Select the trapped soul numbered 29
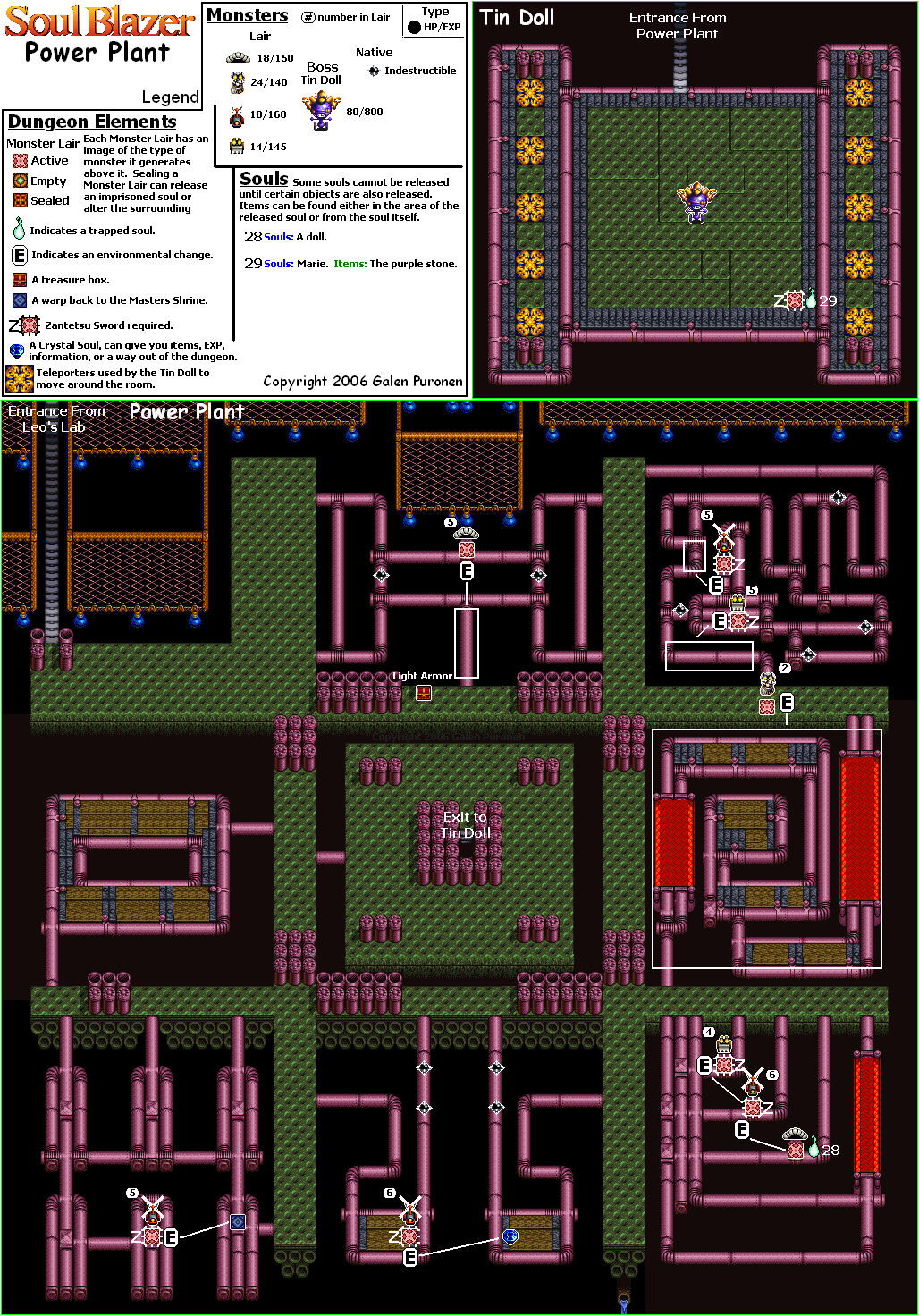The image size is (919, 1316). point(811,300)
